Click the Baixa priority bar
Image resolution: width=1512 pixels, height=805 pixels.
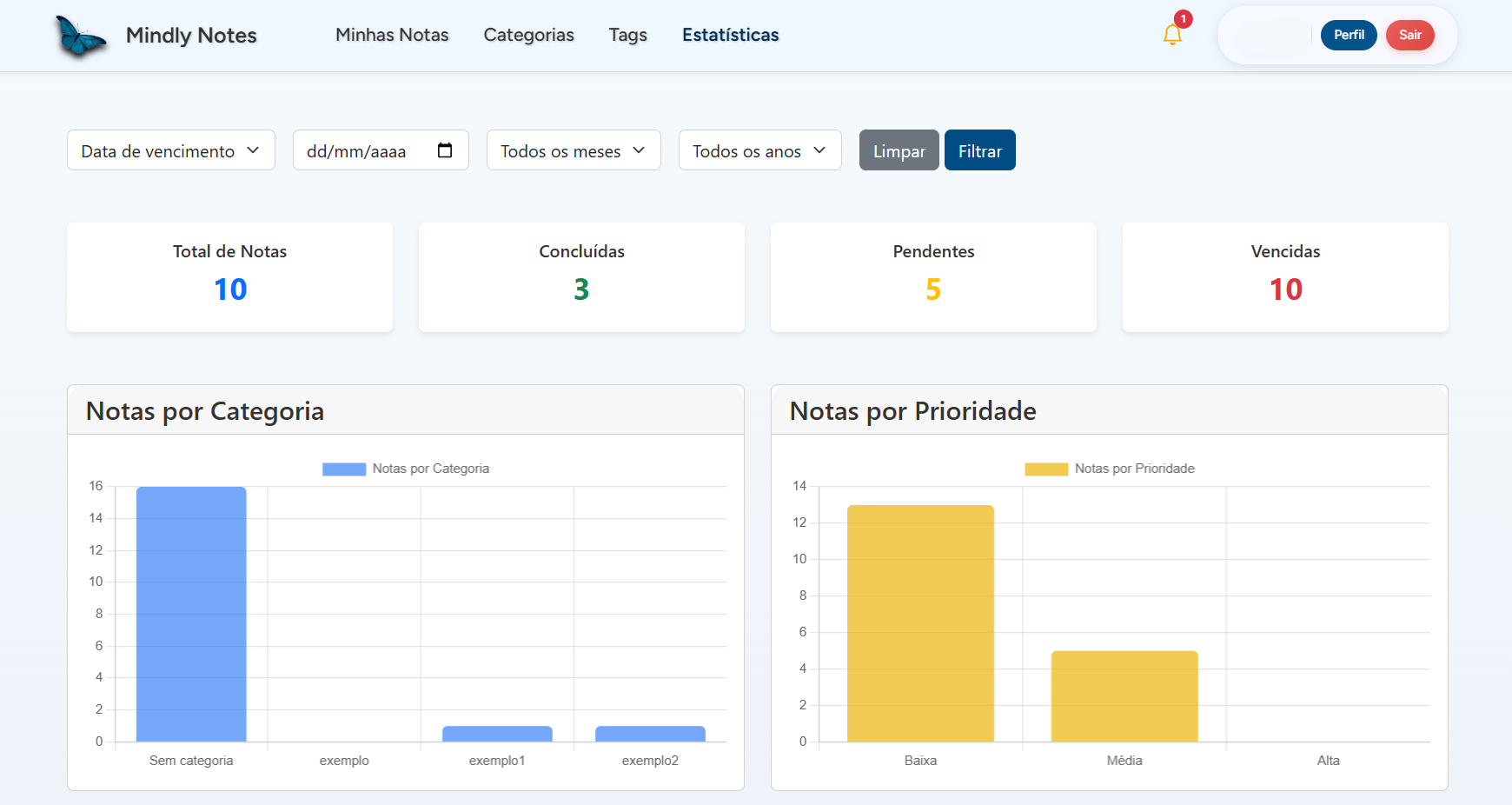coord(920,623)
